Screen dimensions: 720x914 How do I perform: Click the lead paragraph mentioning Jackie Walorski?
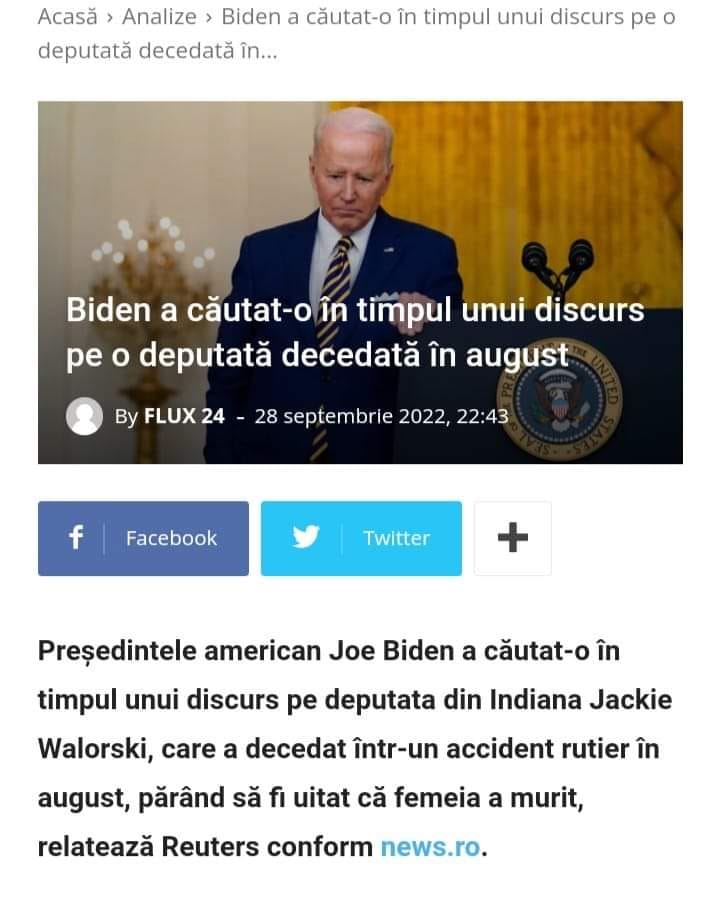coord(355,749)
